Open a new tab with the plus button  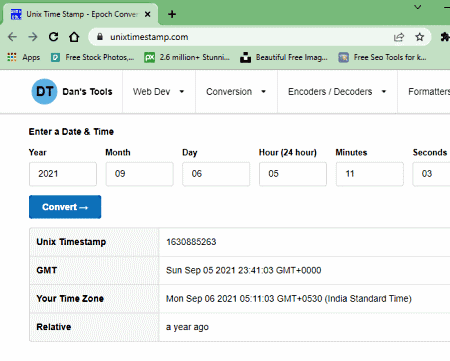coord(172,14)
